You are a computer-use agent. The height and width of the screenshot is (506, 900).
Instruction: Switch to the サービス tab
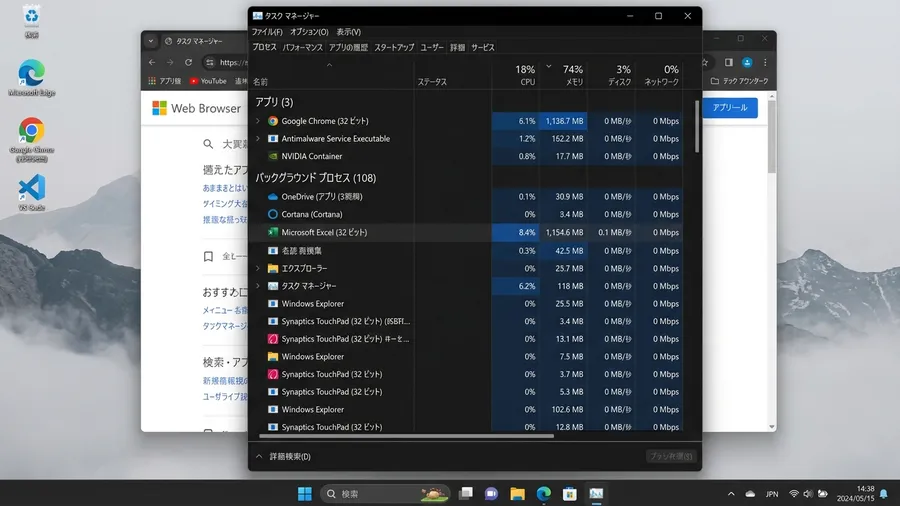click(x=483, y=48)
